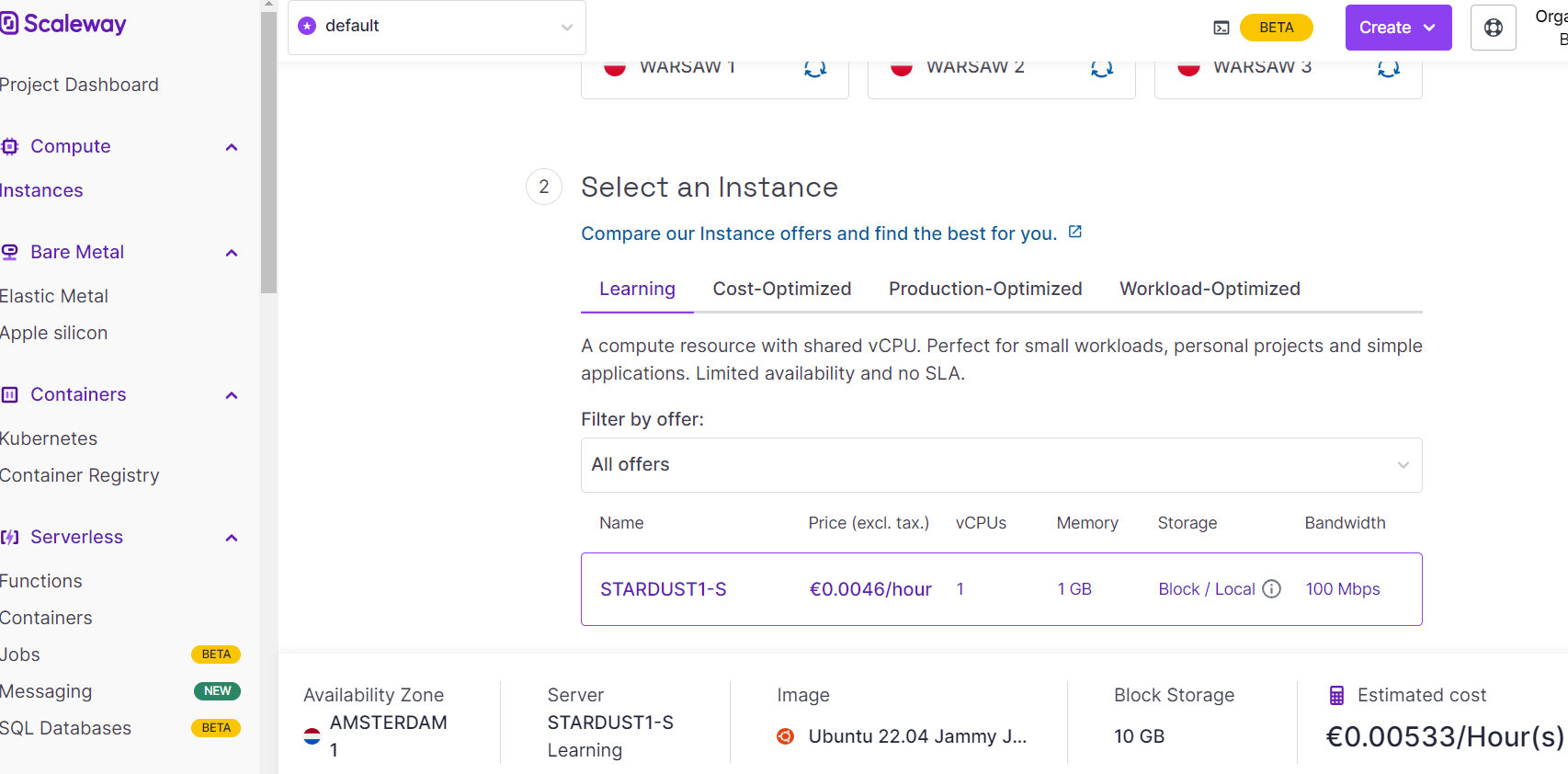1568x774 pixels.
Task: Click the Block / Local storage text
Action: (x=1207, y=589)
